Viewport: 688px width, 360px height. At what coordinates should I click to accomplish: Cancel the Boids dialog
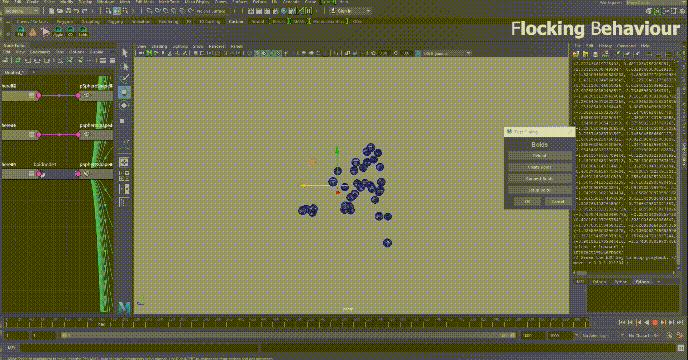pyautogui.click(x=558, y=202)
